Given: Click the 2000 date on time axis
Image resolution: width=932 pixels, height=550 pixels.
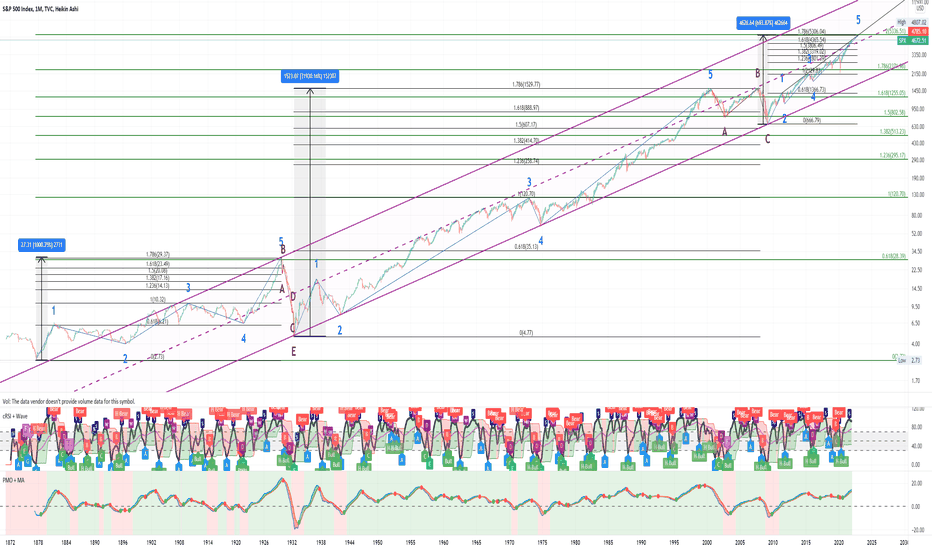Looking at the screenshot, I should (x=707, y=543).
